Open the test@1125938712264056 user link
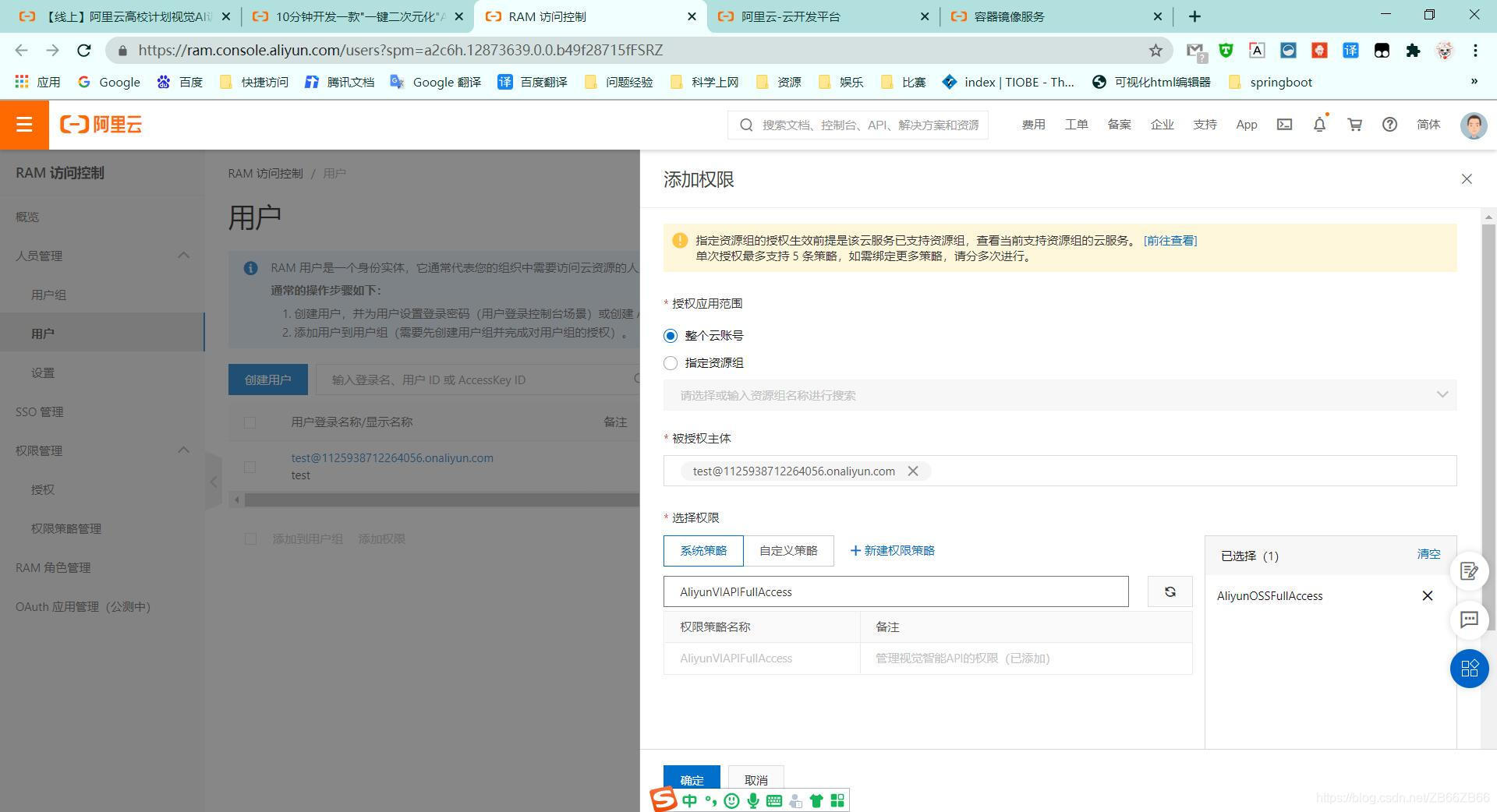This screenshot has height=812, width=1497. (392, 458)
